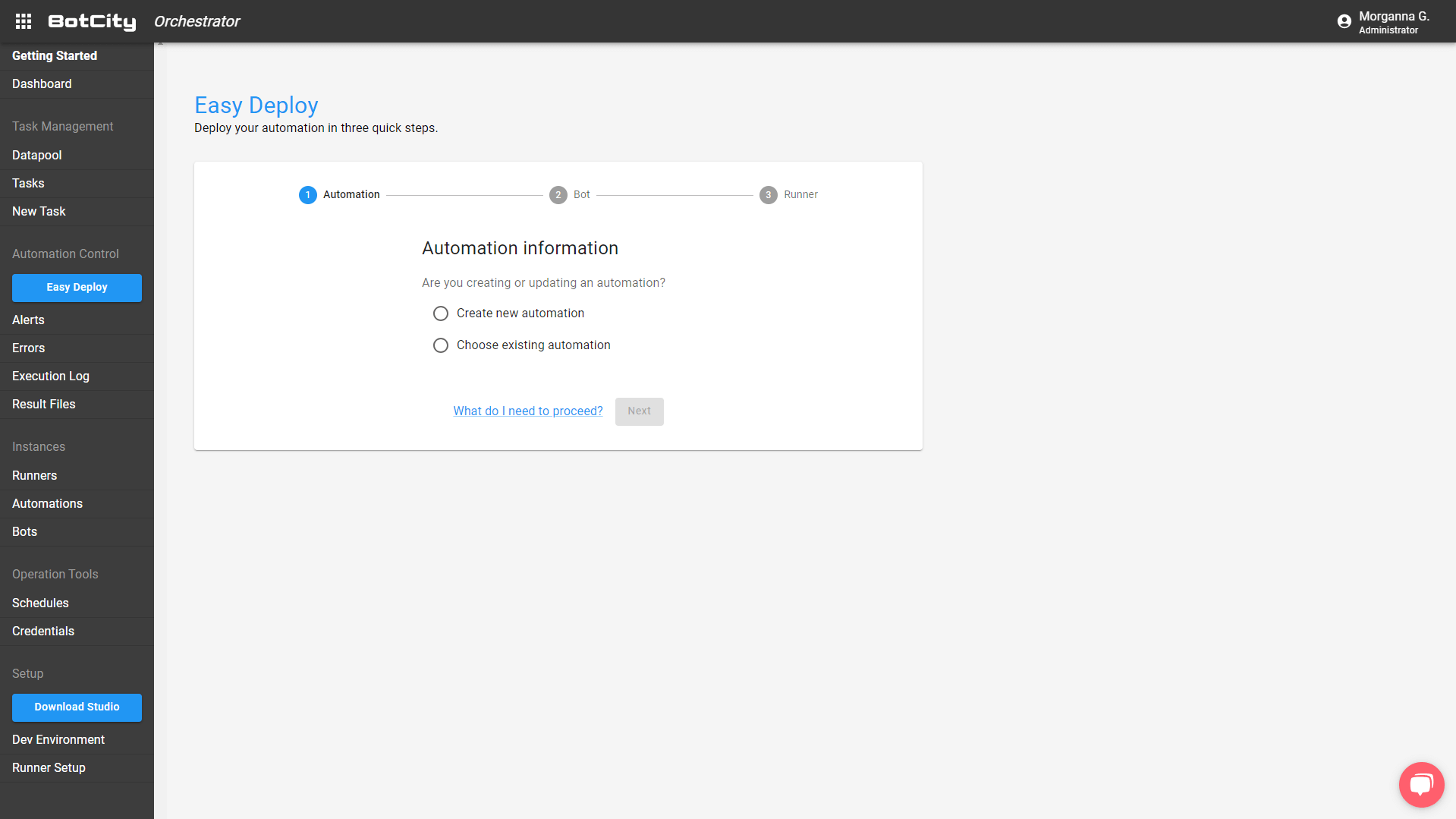
Task: Click the Next button
Action: click(x=639, y=411)
